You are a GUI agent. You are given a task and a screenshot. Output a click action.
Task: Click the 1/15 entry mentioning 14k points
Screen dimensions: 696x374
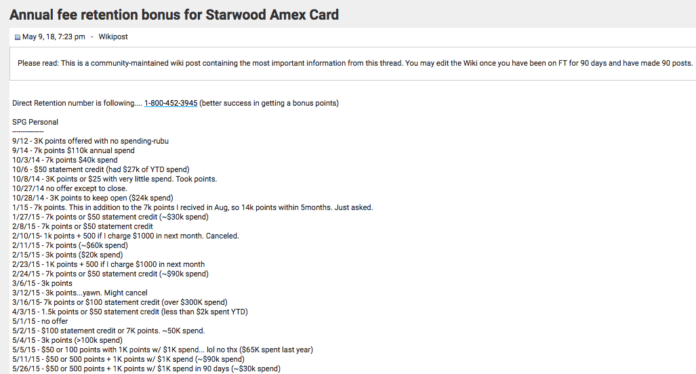click(193, 207)
